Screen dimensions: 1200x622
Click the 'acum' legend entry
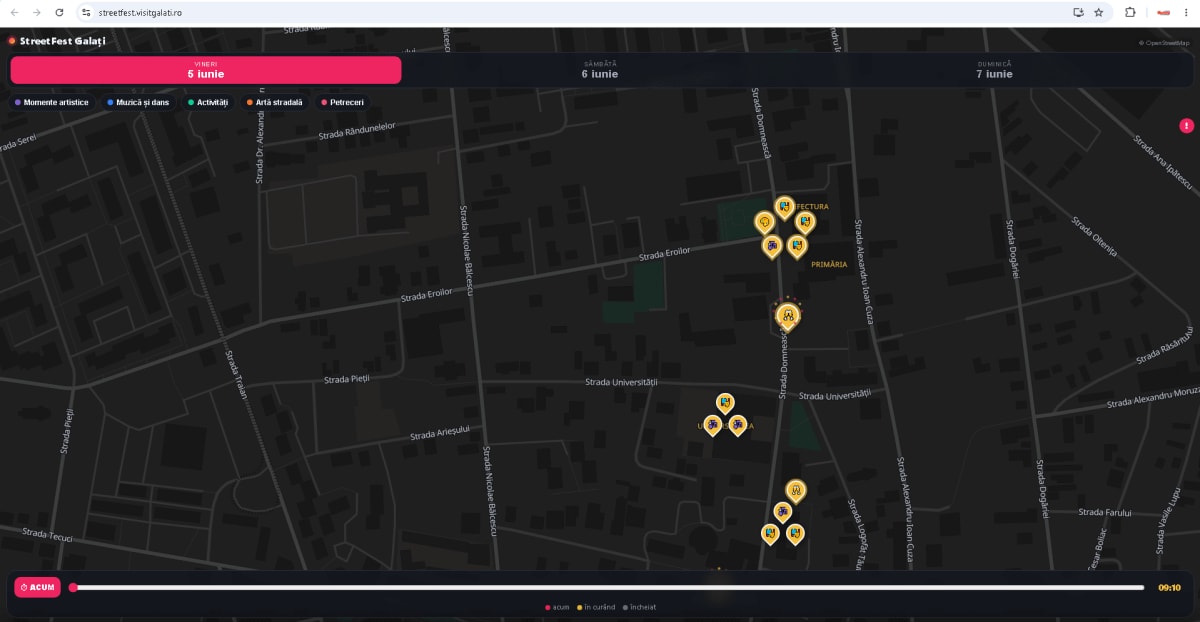(557, 607)
